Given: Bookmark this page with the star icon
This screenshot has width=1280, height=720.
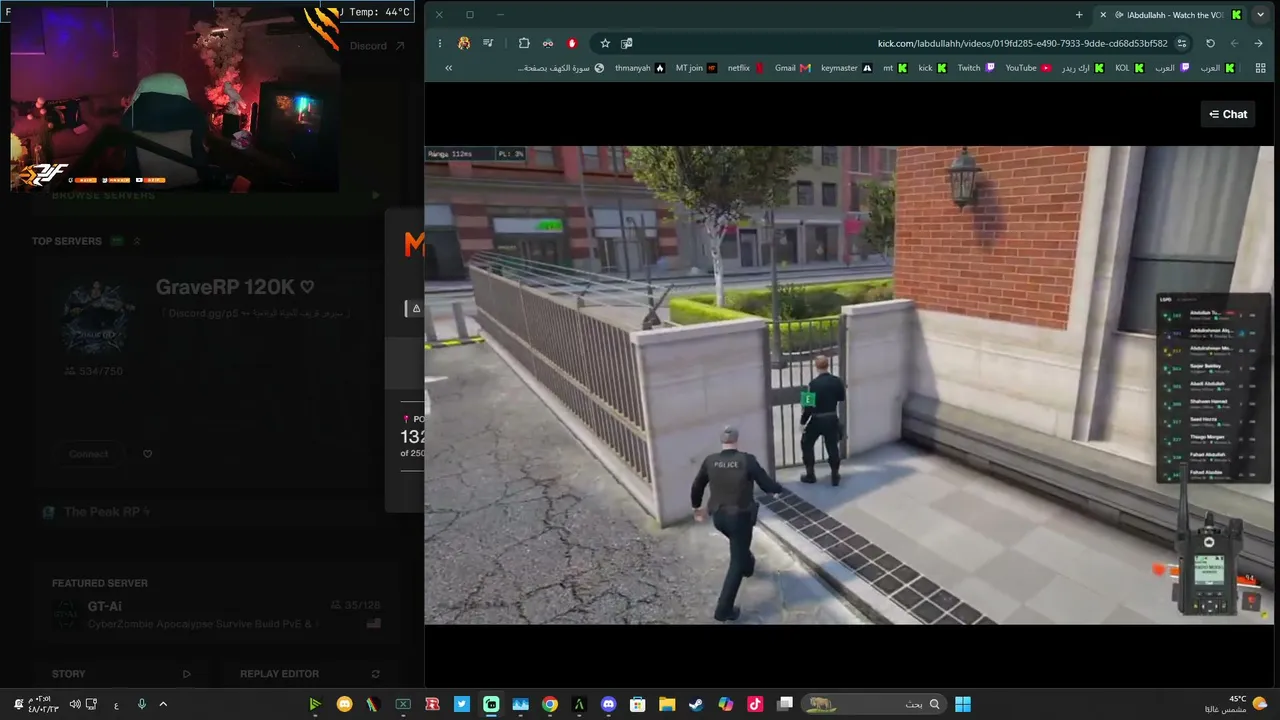Looking at the screenshot, I should [605, 43].
